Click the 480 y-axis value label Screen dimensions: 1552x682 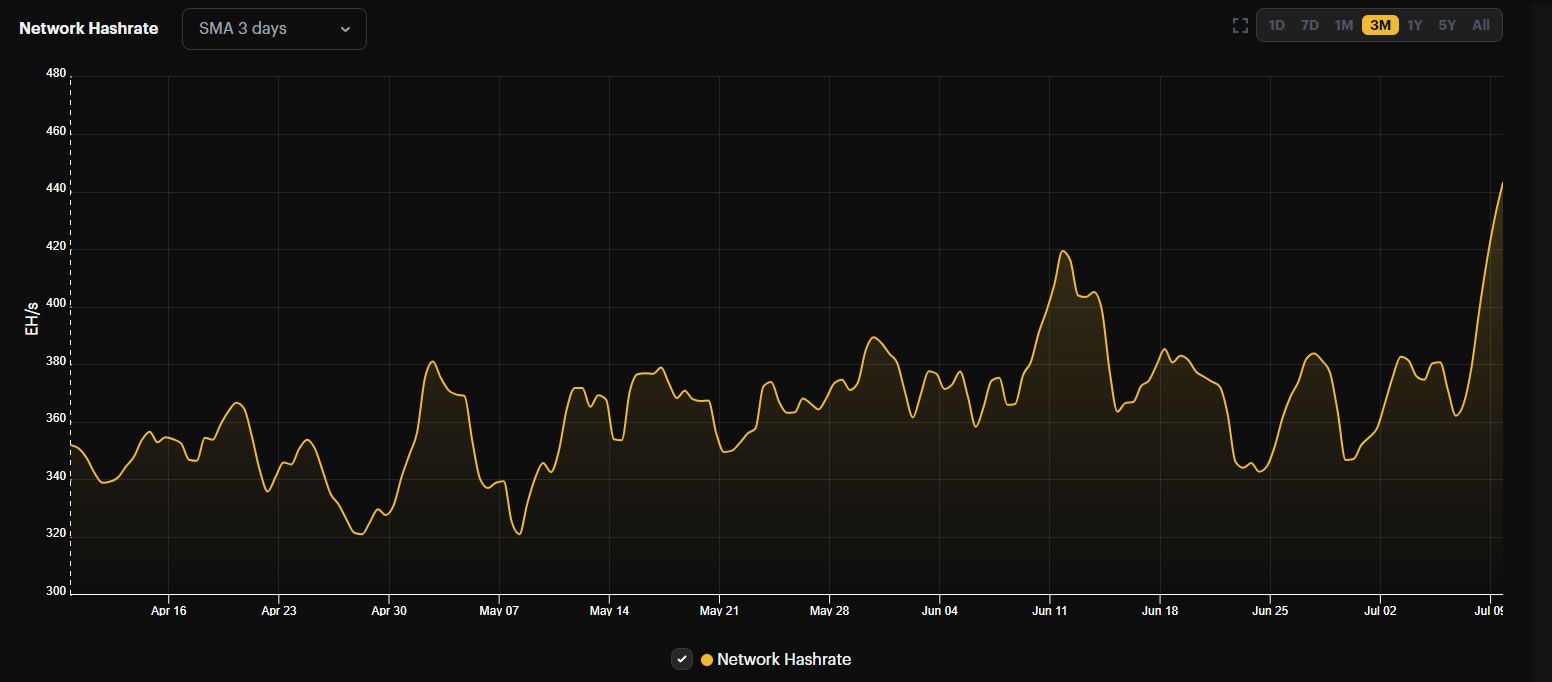click(x=55, y=74)
